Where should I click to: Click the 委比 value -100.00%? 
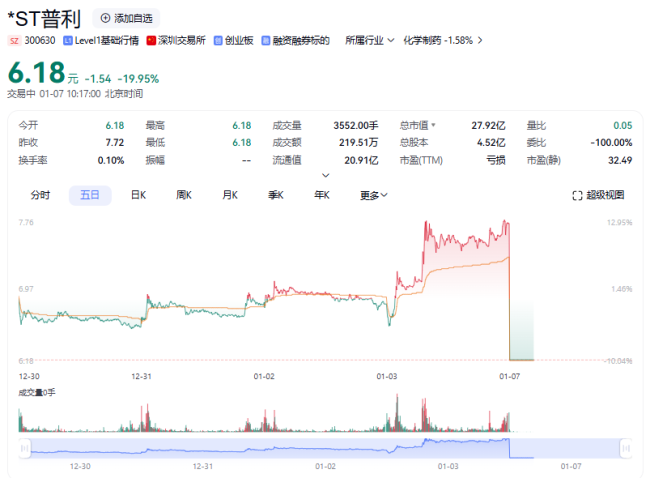click(611, 143)
